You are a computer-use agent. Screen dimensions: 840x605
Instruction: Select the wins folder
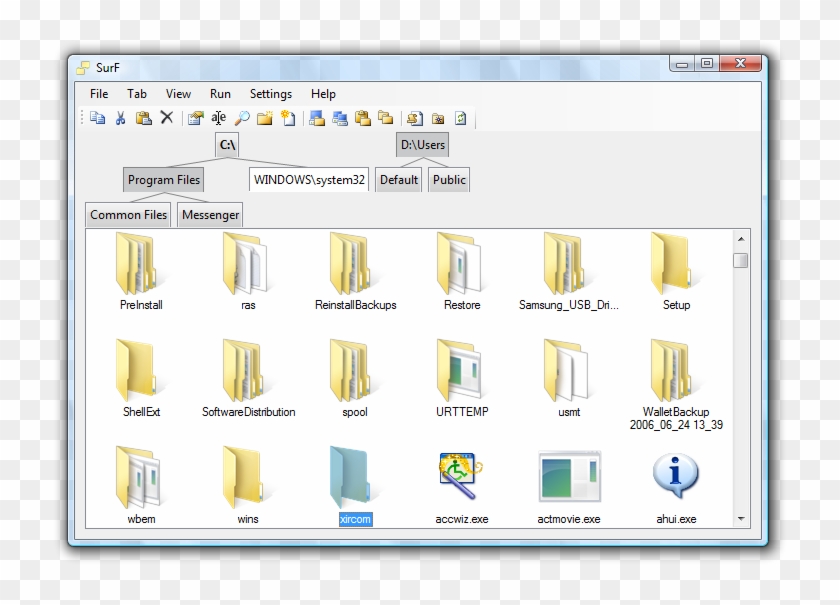pos(248,486)
